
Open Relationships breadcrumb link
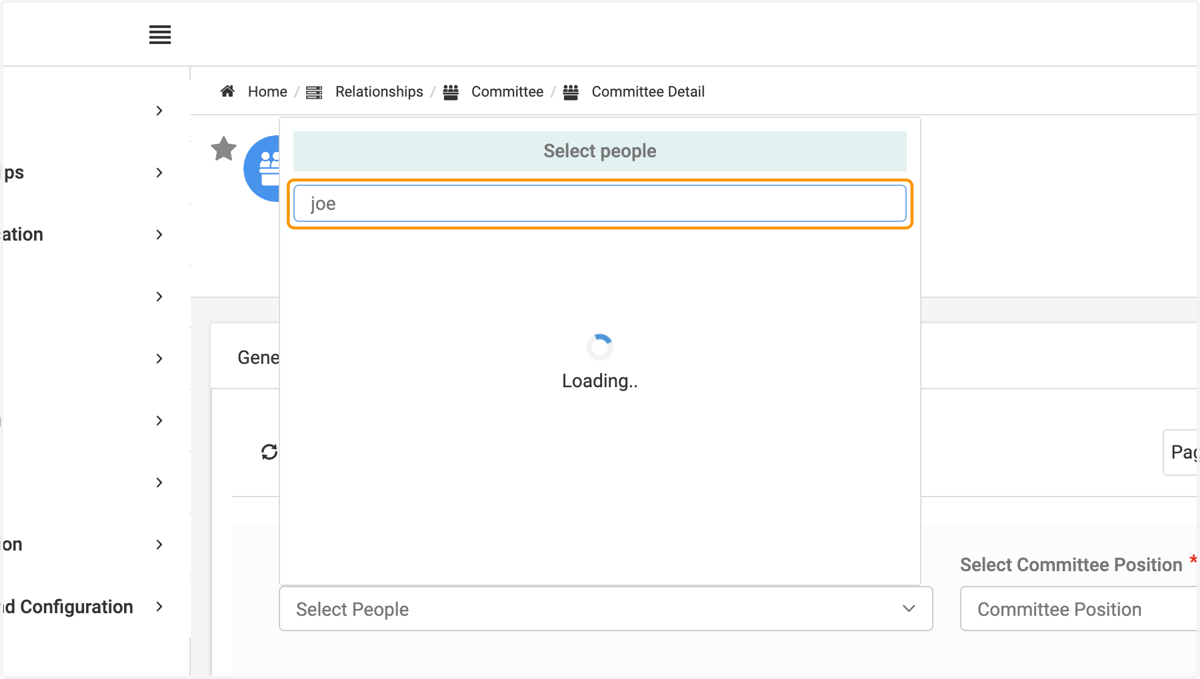point(379,91)
